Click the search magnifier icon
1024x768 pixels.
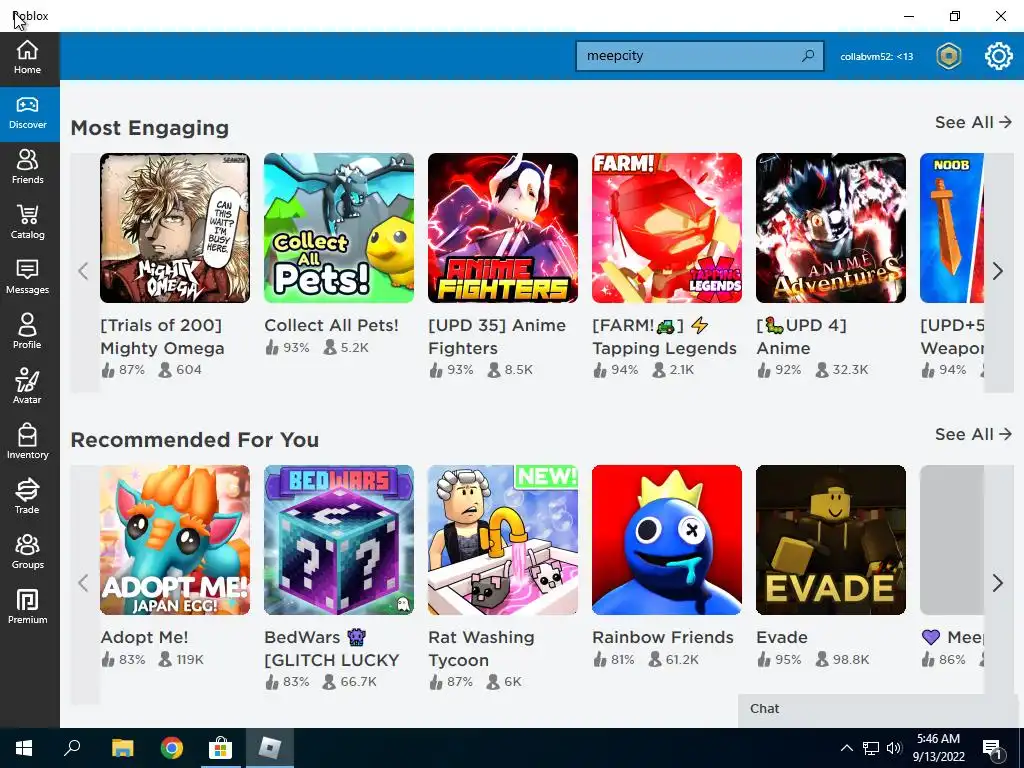click(x=808, y=56)
